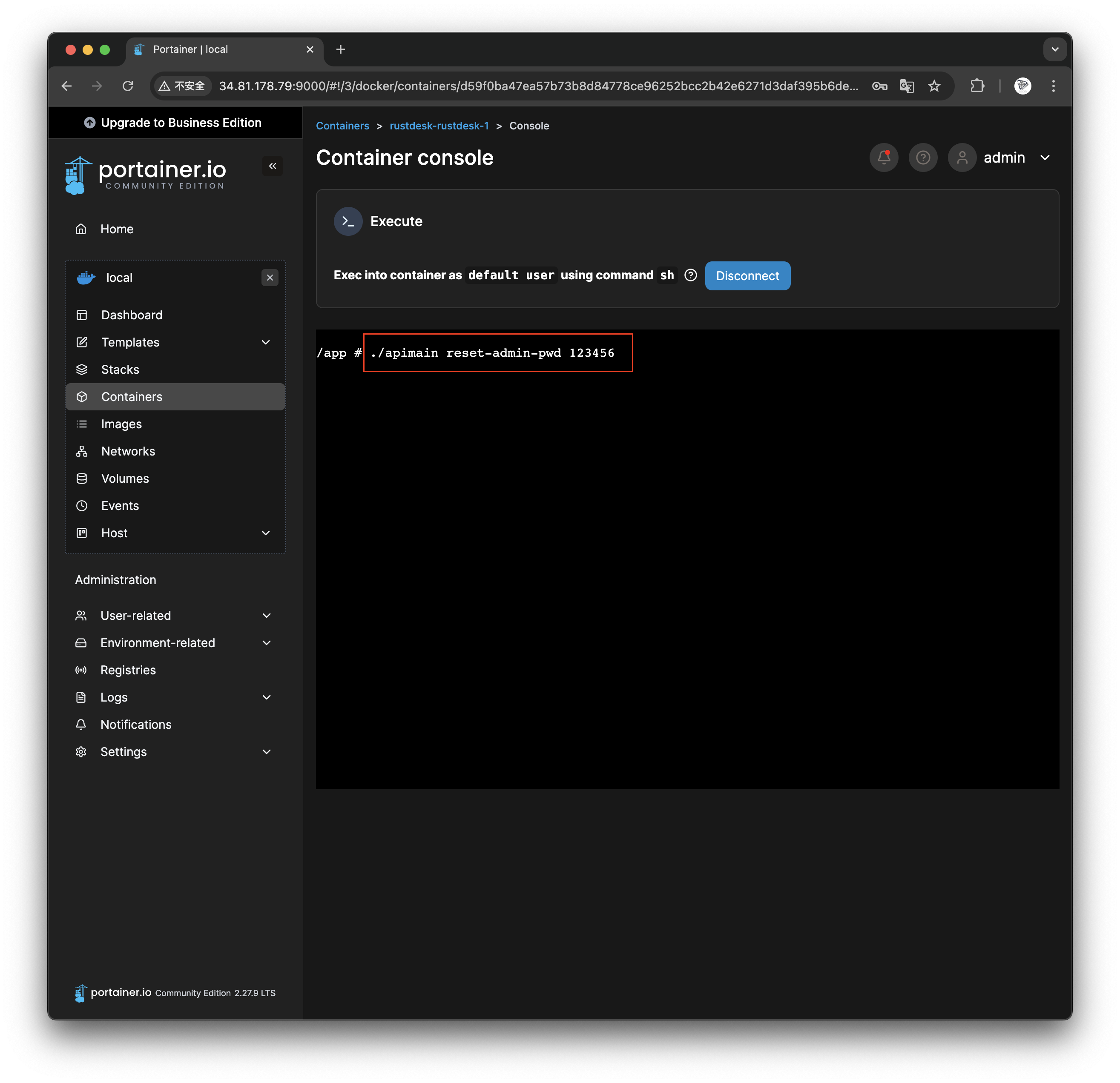Expand the Settings section

[x=266, y=752]
